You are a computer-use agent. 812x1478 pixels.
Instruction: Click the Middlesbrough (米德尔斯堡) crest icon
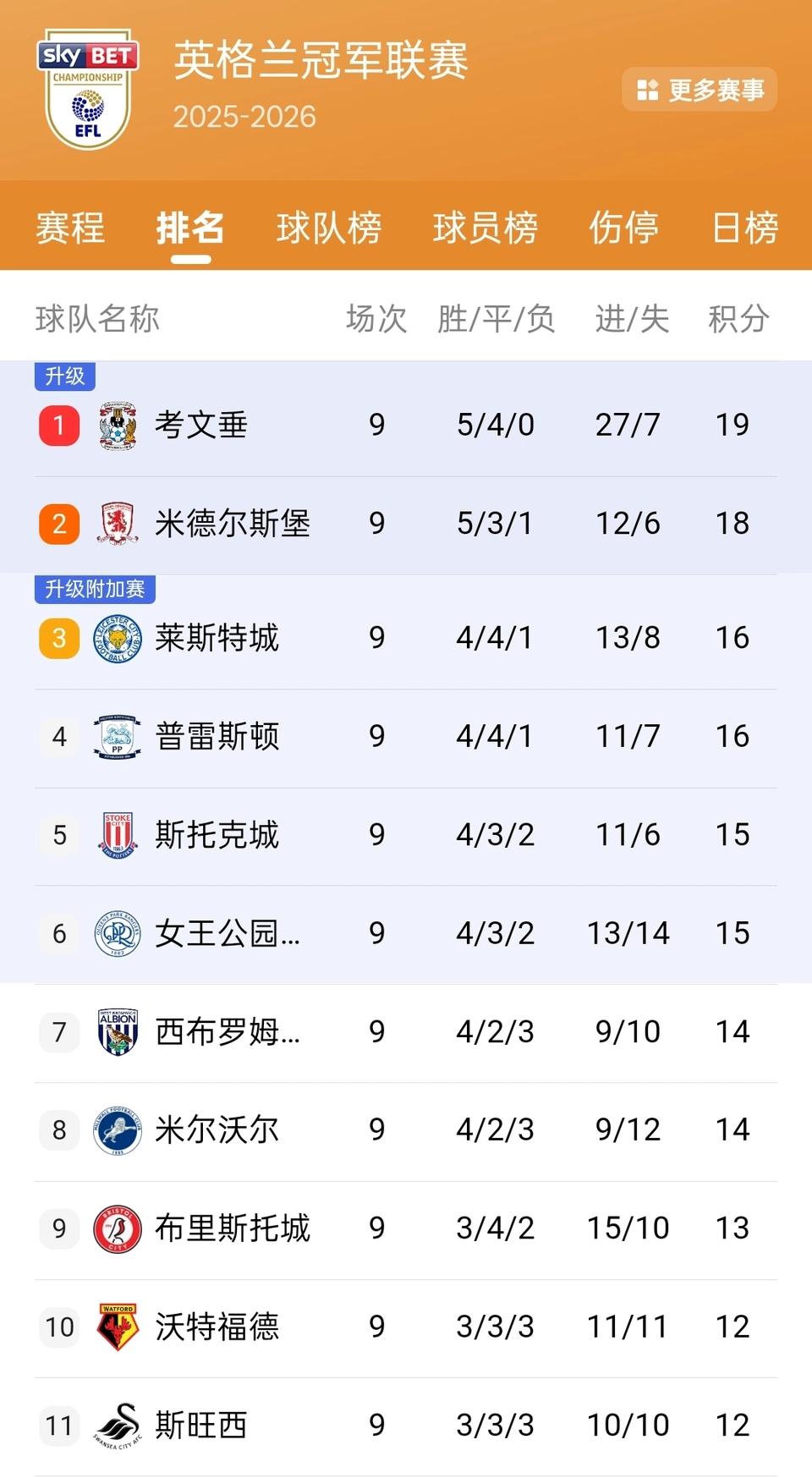click(x=118, y=524)
